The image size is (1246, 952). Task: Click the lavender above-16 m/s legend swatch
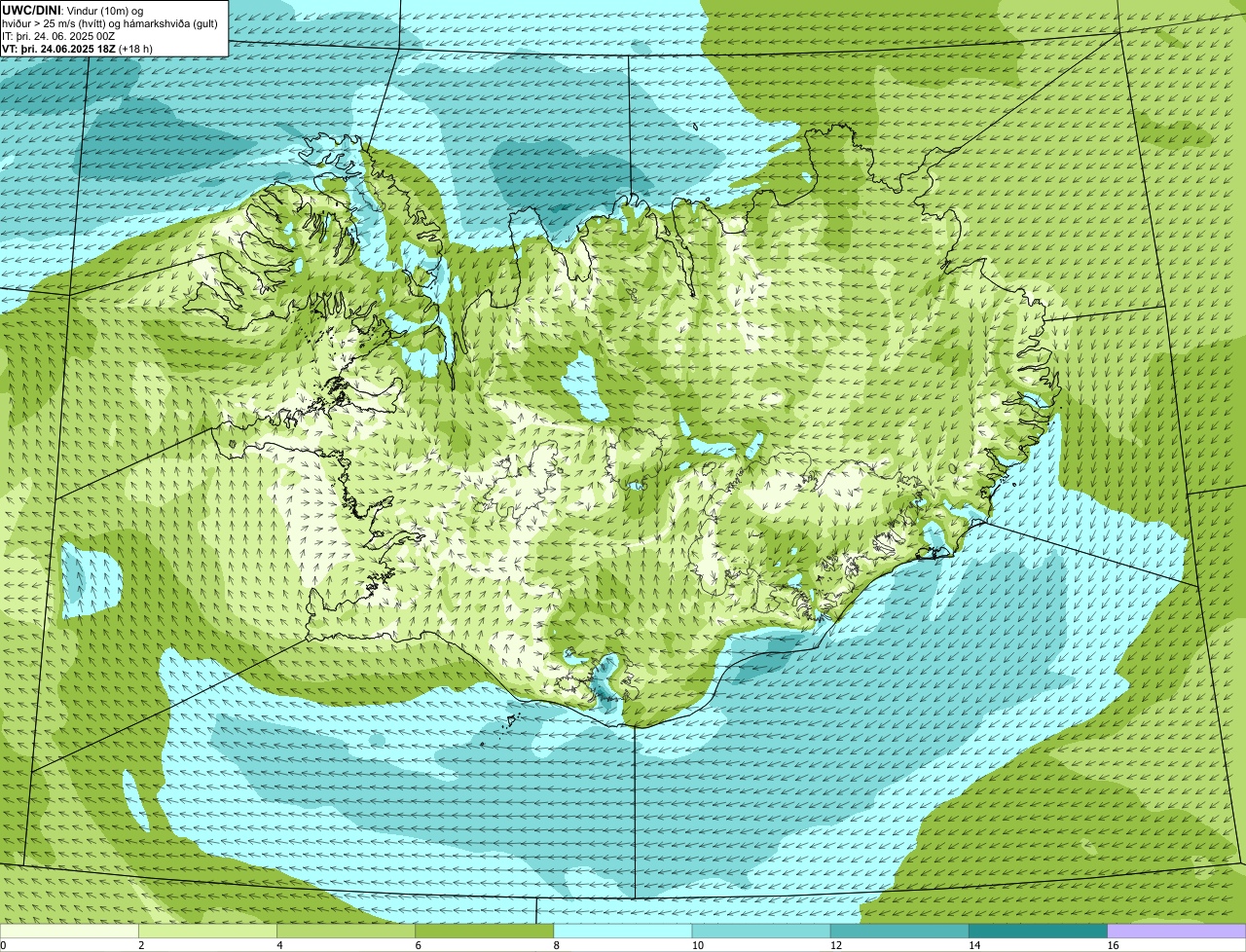(1177, 932)
